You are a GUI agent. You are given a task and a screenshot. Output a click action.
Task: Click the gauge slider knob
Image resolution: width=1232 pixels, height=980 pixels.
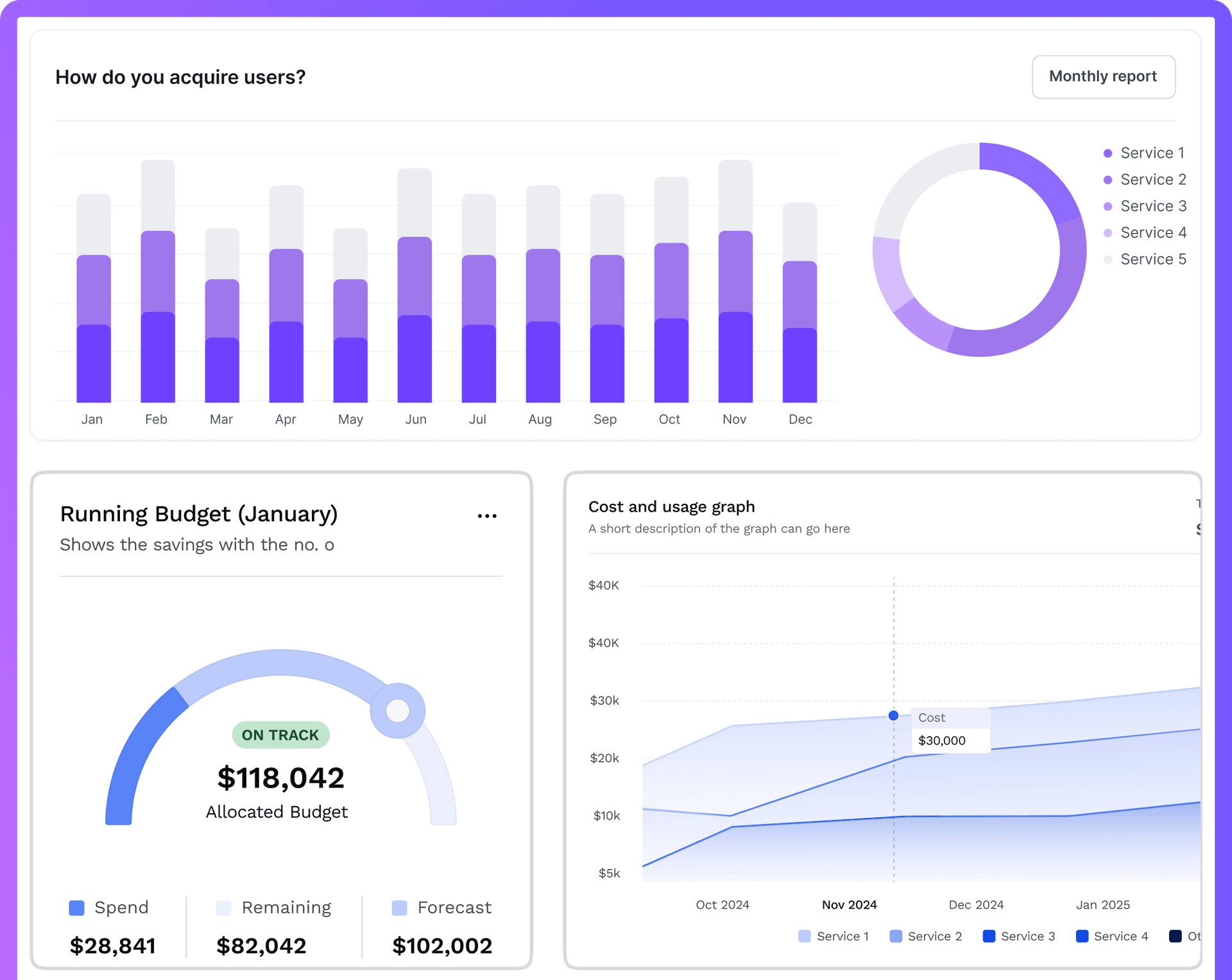(x=398, y=710)
